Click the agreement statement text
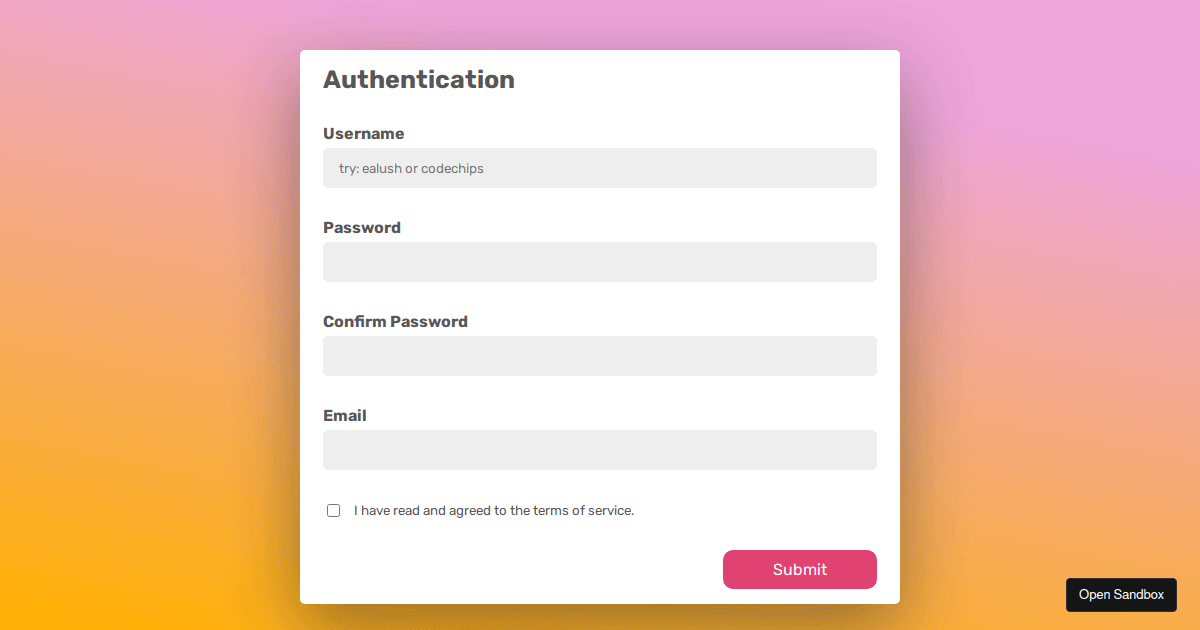 pos(494,510)
